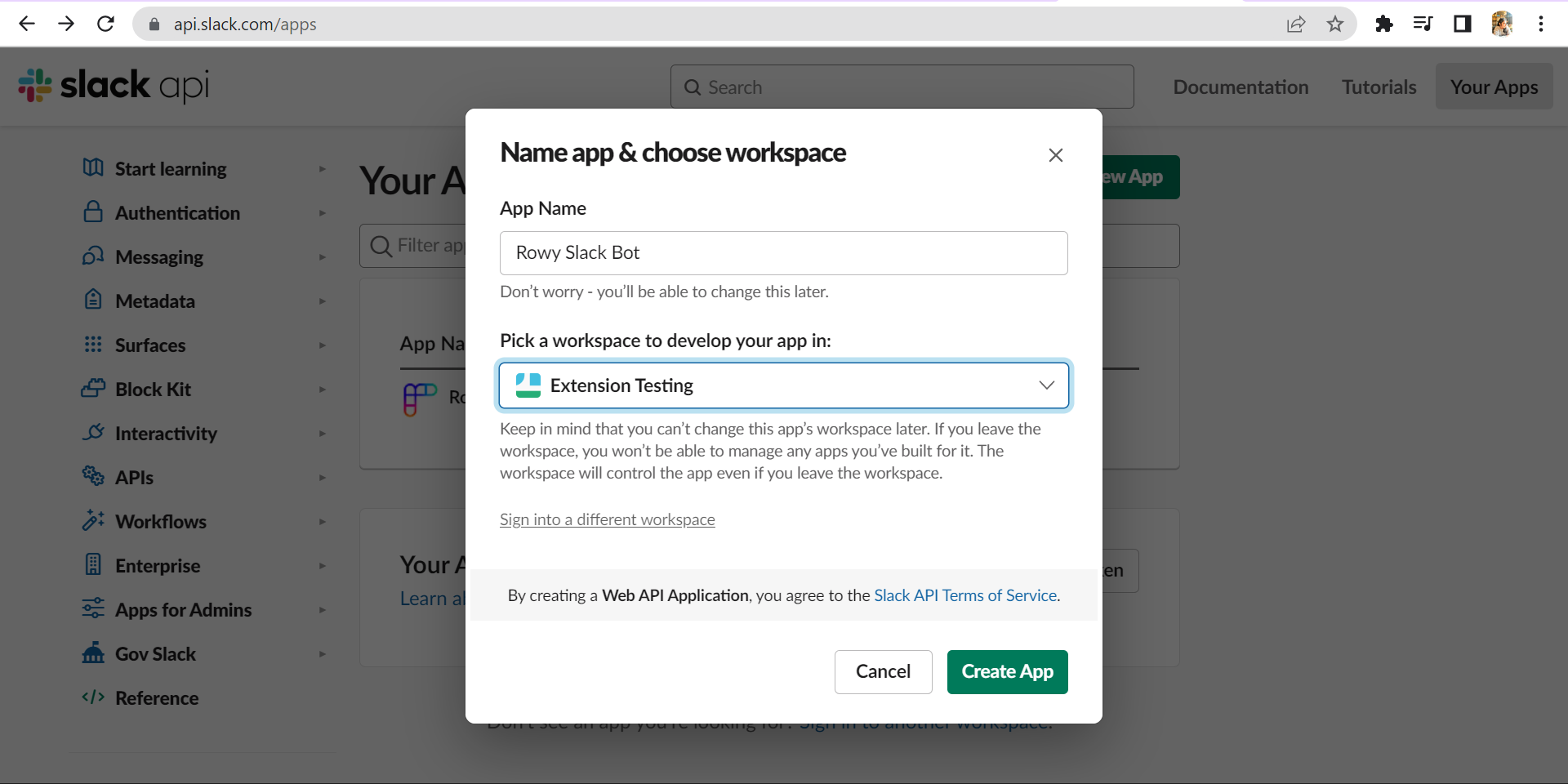Click the Chrome profile avatar
The width and height of the screenshot is (1568, 784).
point(1502,24)
